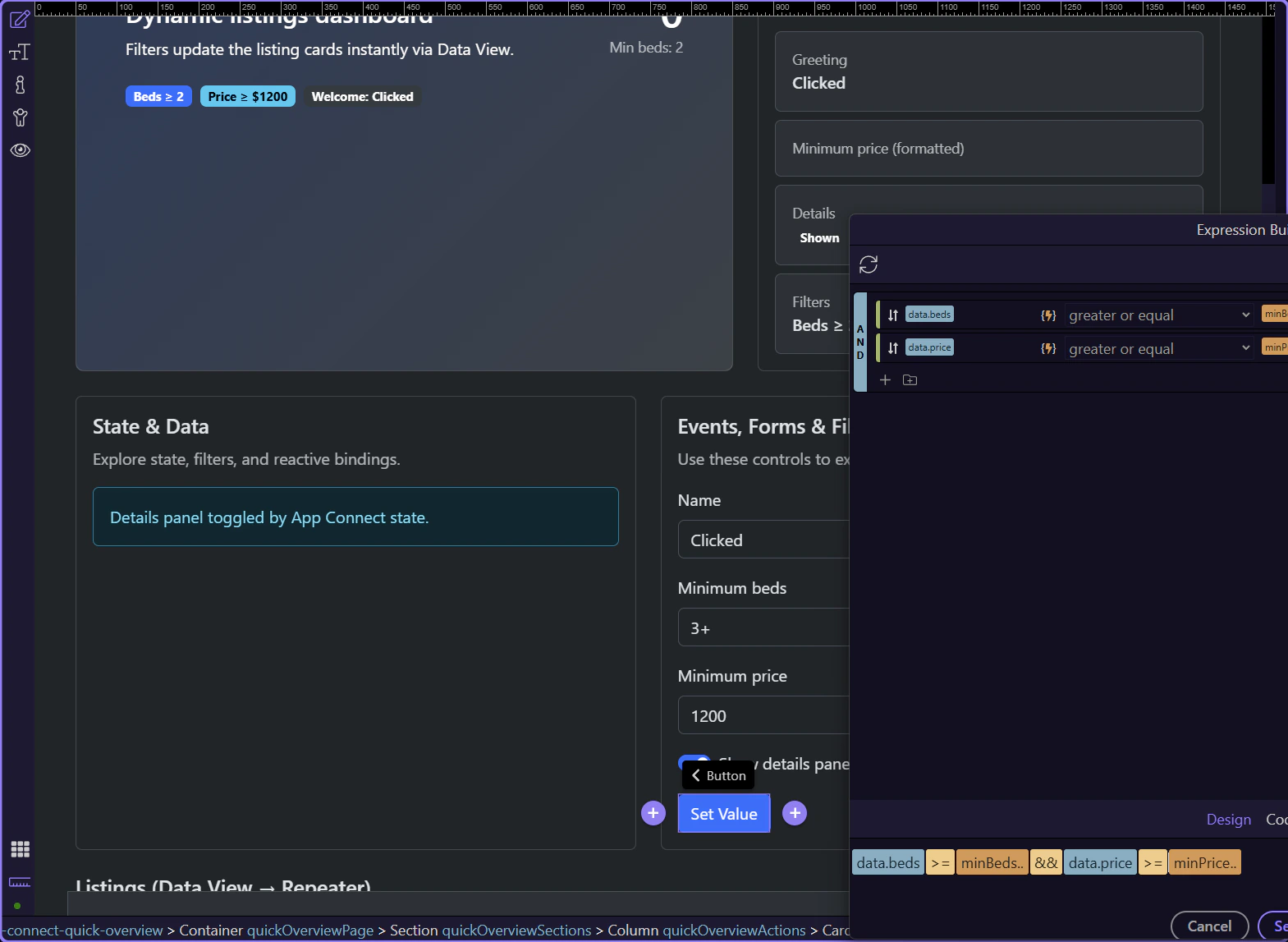Click the Set Value button

(723, 814)
